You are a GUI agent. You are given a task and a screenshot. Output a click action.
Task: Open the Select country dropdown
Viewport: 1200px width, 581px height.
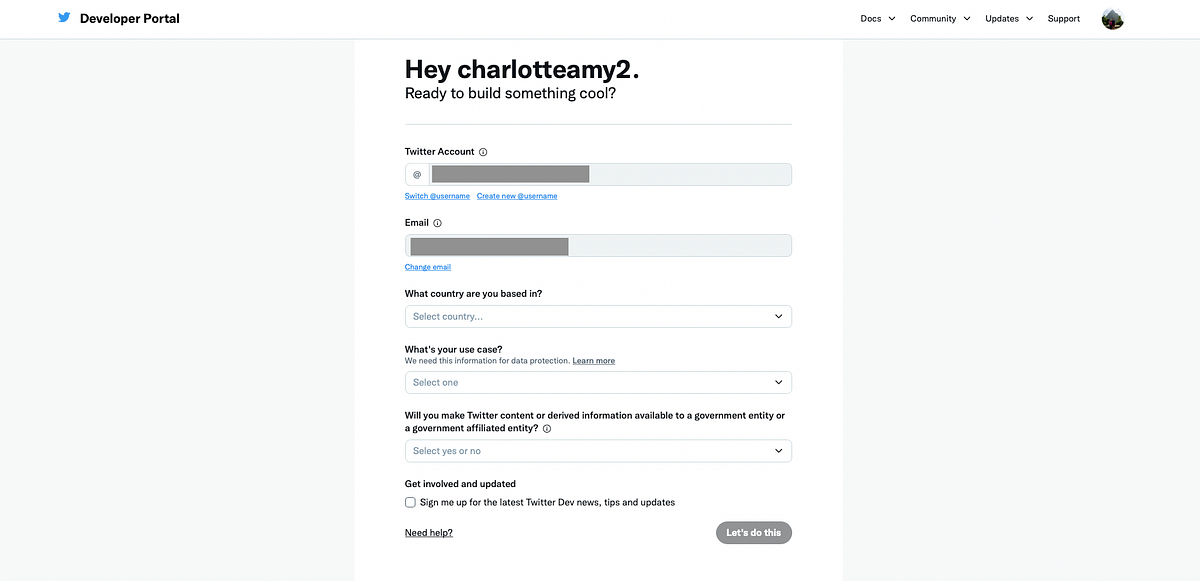pos(597,316)
